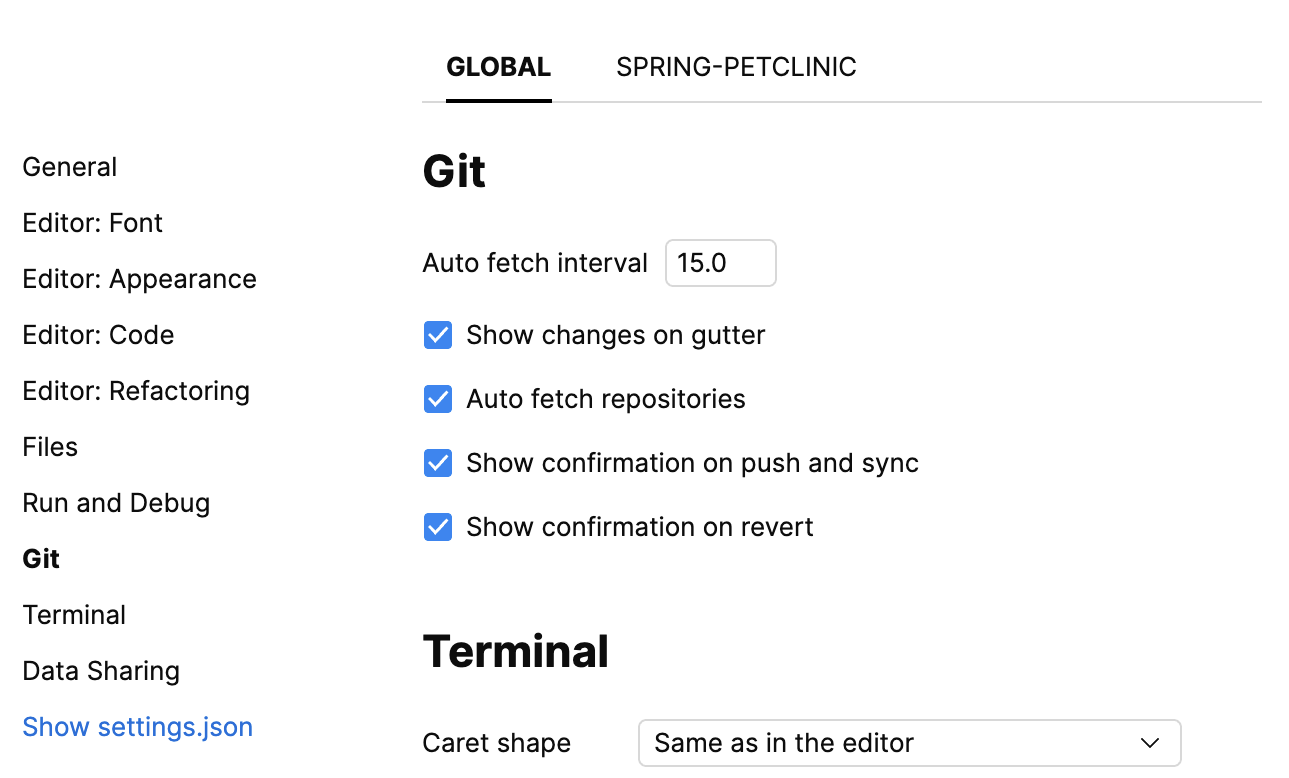
Task: Select the Editor: Code category
Action: click(x=98, y=335)
